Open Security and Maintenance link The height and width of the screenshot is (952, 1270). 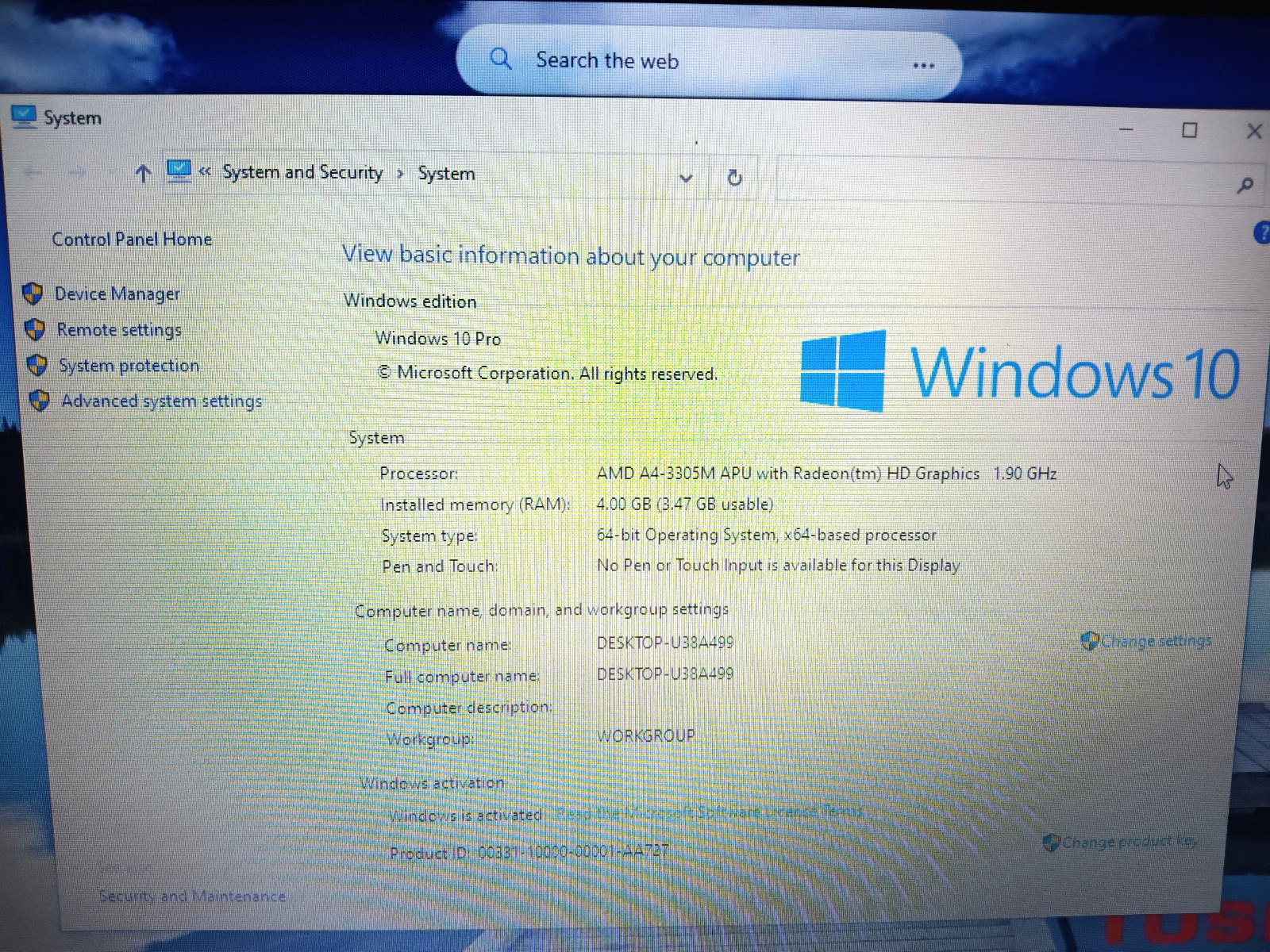click(x=192, y=896)
